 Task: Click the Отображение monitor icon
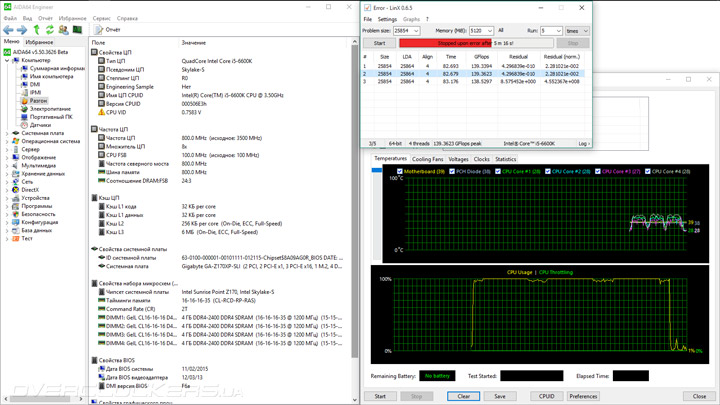tap(16, 158)
